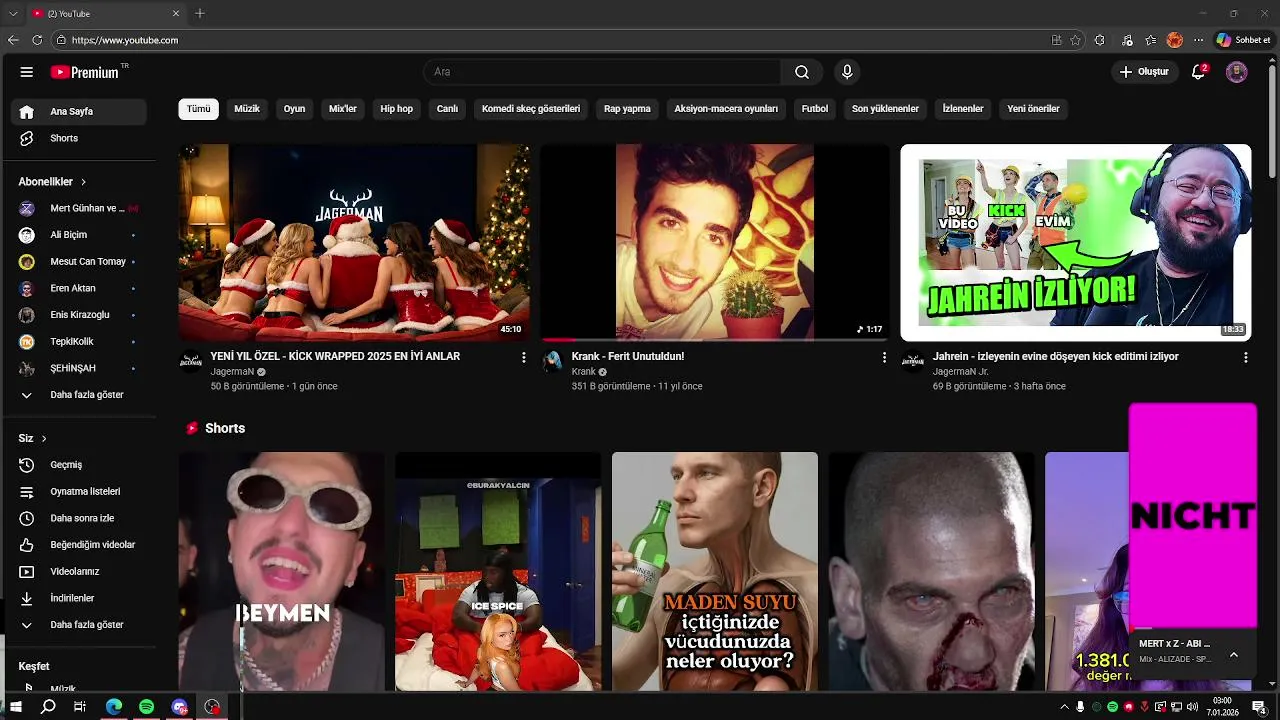Go to Shorts in the sidebar
The height and width of the screenshot is (720, 1280).
pos(79,138)
